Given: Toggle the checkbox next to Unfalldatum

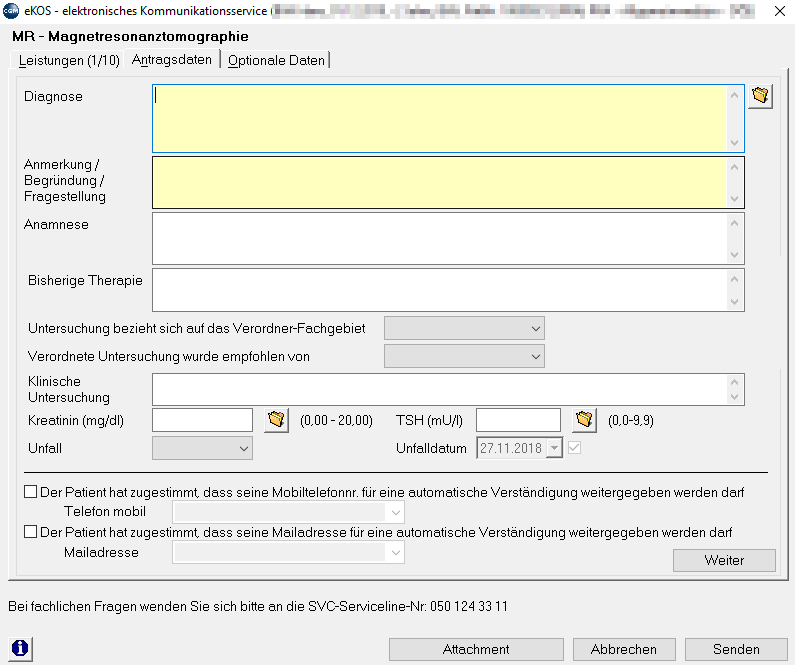Looking at the screenshot, I should 574,448.
